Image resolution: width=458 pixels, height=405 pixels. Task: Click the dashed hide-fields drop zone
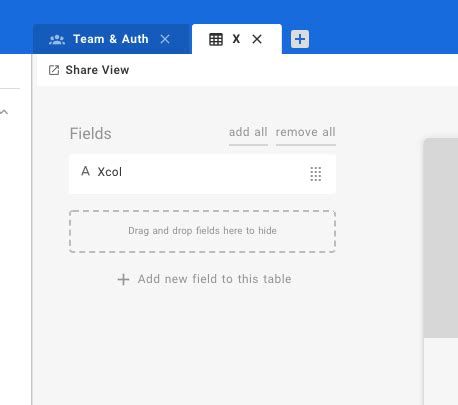coord(202,231)
